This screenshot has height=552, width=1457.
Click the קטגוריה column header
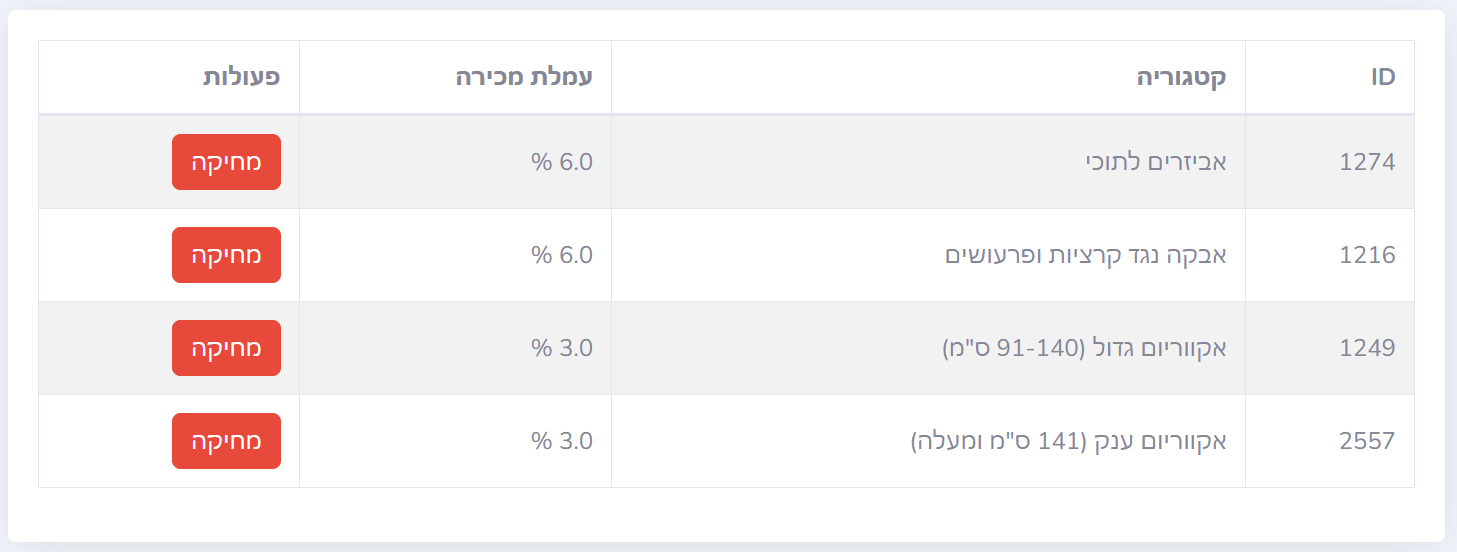1181,77
